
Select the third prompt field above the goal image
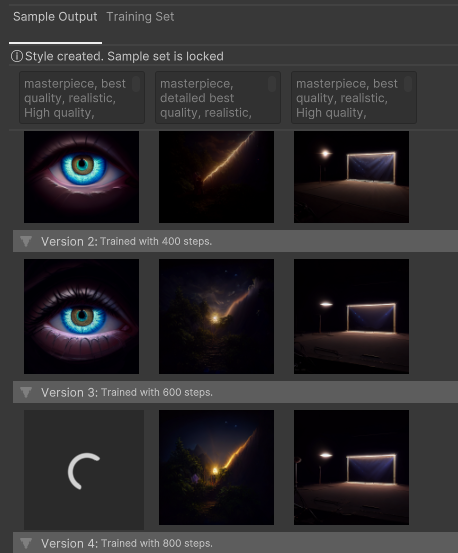click(x=354, y=98)
